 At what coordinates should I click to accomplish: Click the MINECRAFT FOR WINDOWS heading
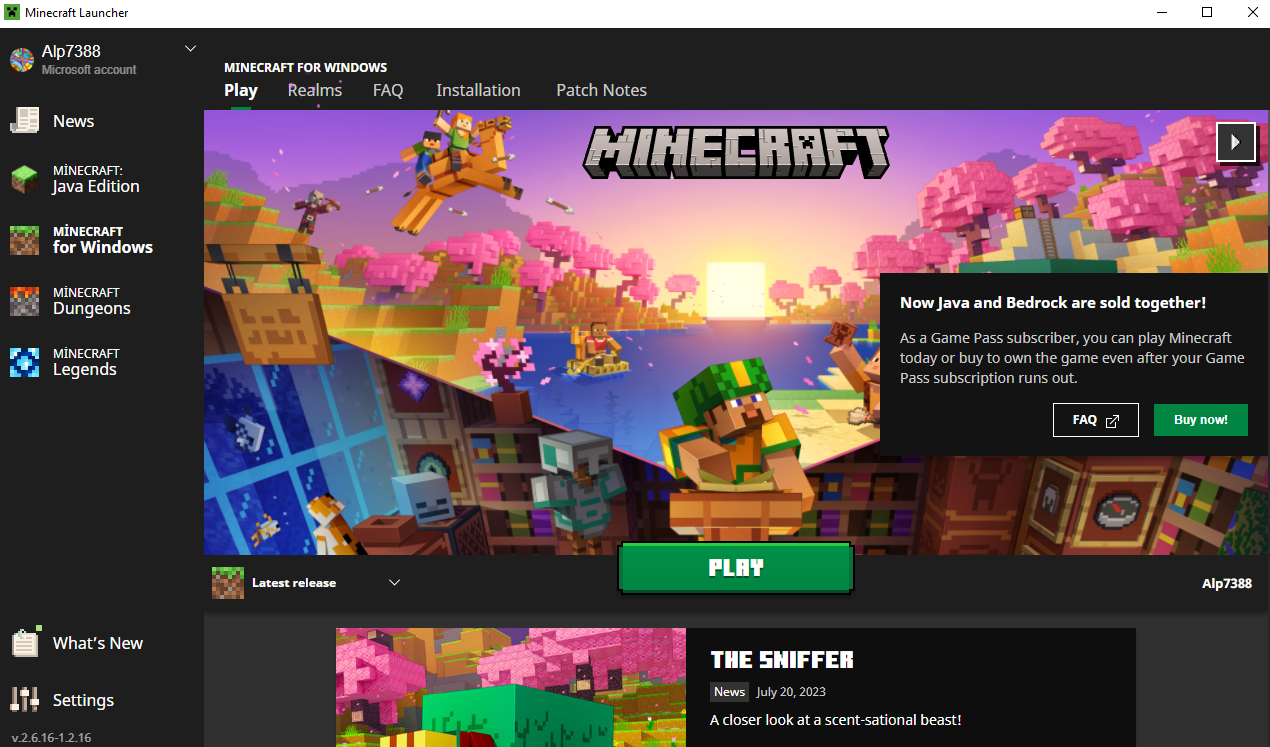coord(306,68)
